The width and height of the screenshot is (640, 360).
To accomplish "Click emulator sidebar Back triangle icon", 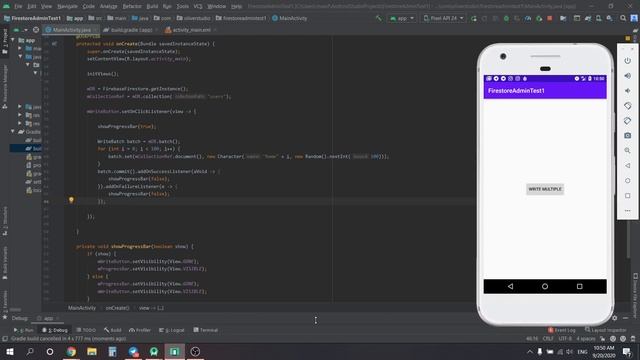I will [x=627, y=166].
